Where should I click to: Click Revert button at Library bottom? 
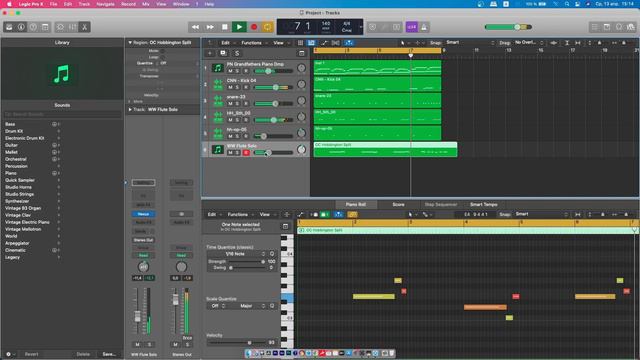tap(31, 354)
